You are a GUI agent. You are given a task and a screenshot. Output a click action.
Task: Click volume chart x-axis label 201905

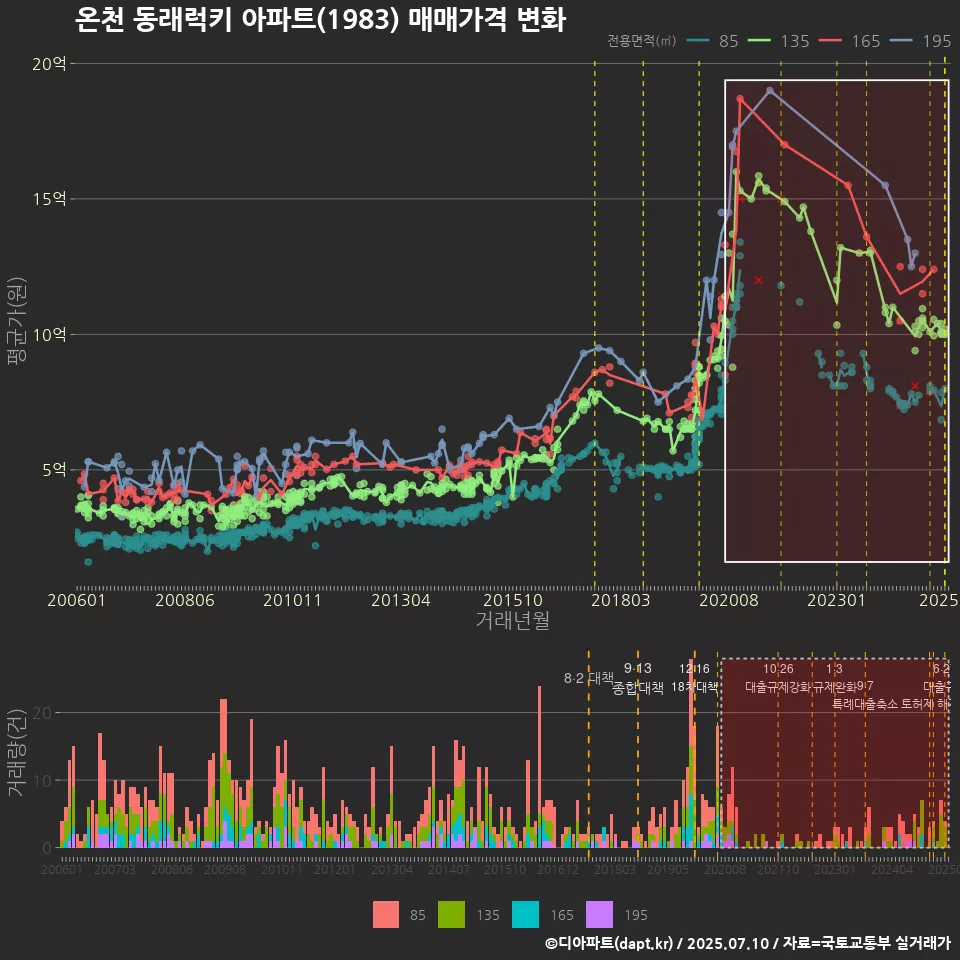(668, 869)
